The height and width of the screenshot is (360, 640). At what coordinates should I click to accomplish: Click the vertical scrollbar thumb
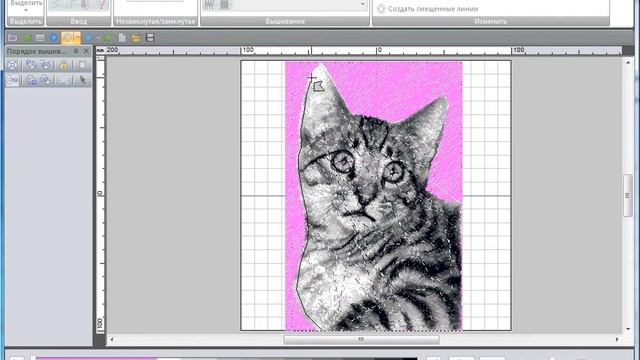[x=628, y=196]
